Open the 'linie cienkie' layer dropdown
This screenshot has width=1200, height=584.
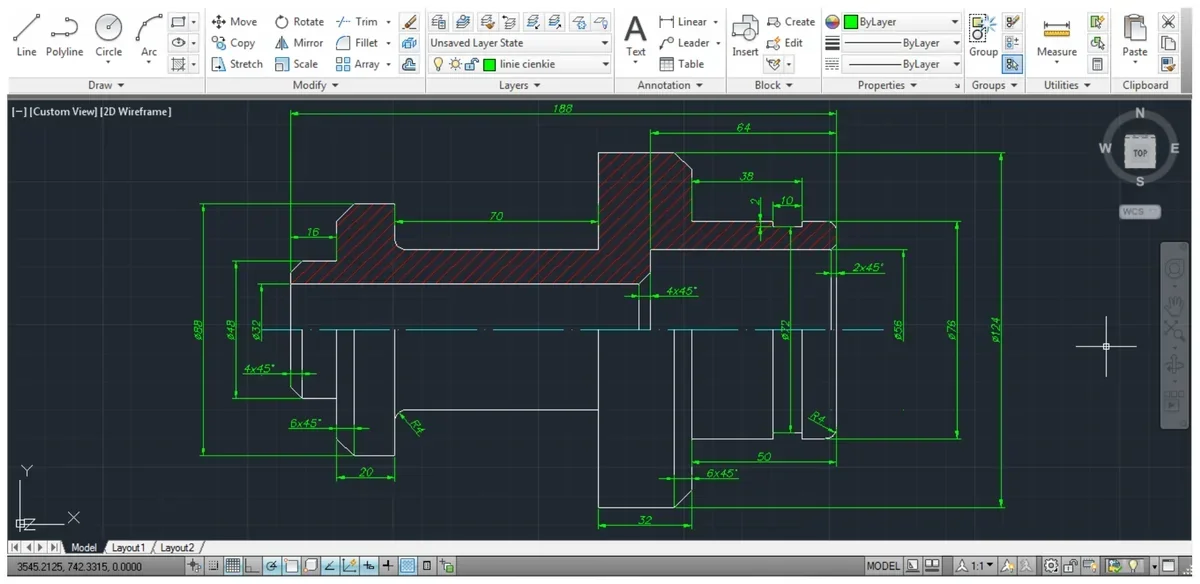click(x=519, y=64)
